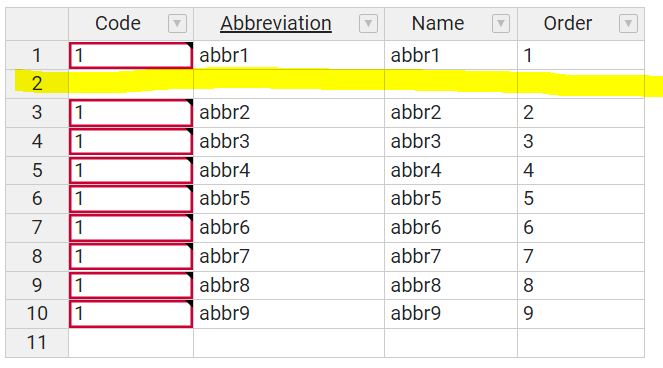Open the Abbreviation column filter dropdown

pos(368,23)
